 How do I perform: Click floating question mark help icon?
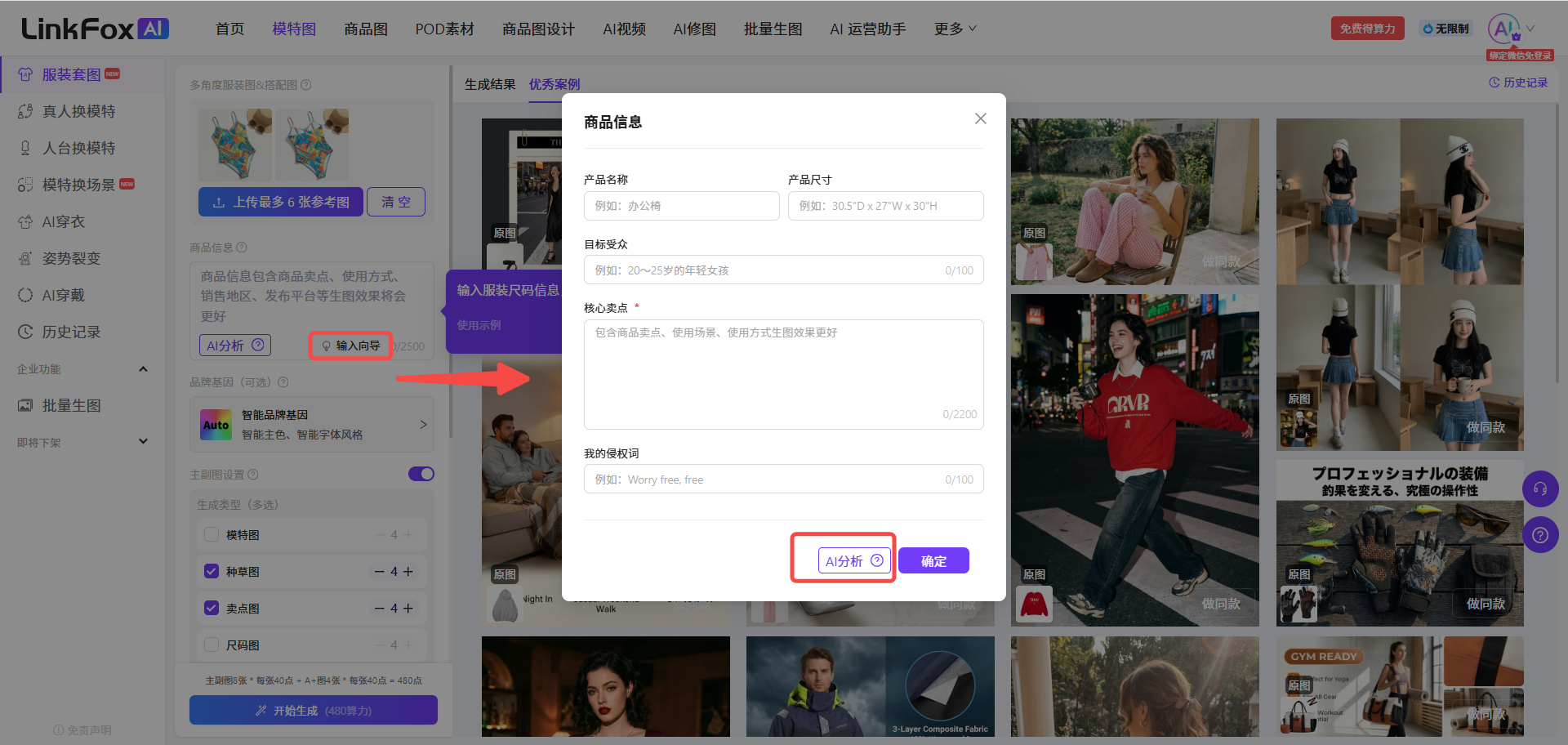[1540, 535]
